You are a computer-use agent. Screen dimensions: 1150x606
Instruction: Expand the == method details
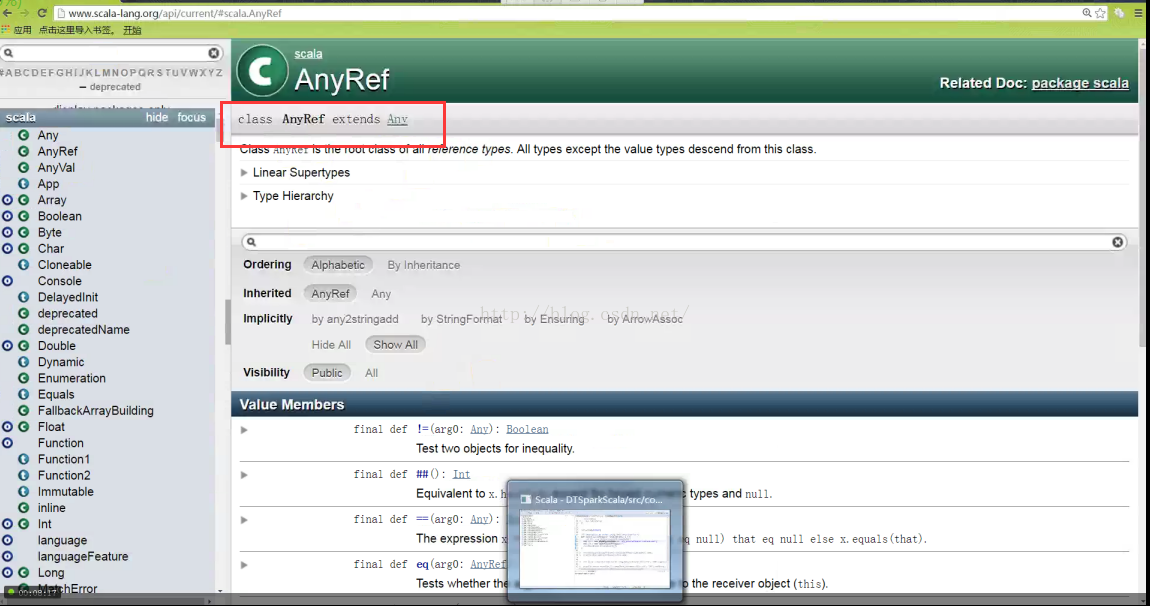click(244, 520)
